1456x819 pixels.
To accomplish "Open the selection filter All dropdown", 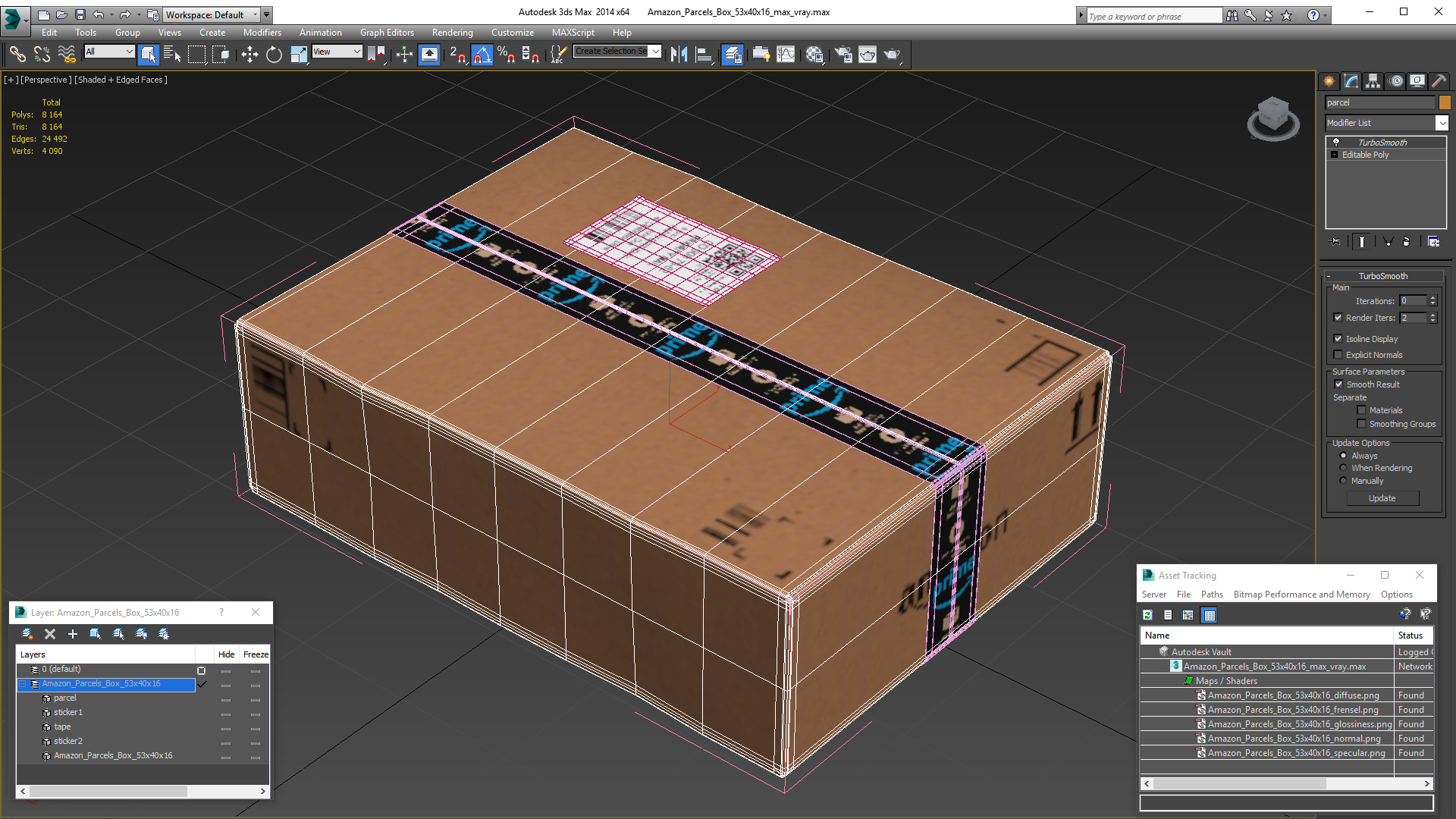I will 109,52.
